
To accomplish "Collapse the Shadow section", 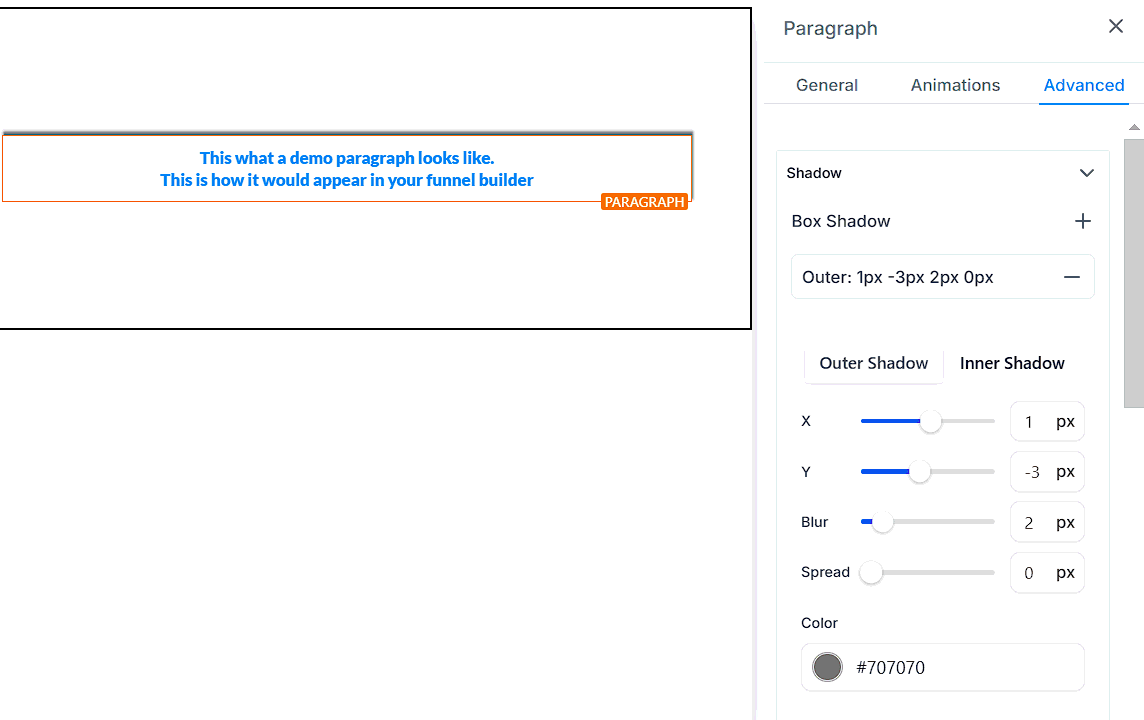I will [1087, 173].
